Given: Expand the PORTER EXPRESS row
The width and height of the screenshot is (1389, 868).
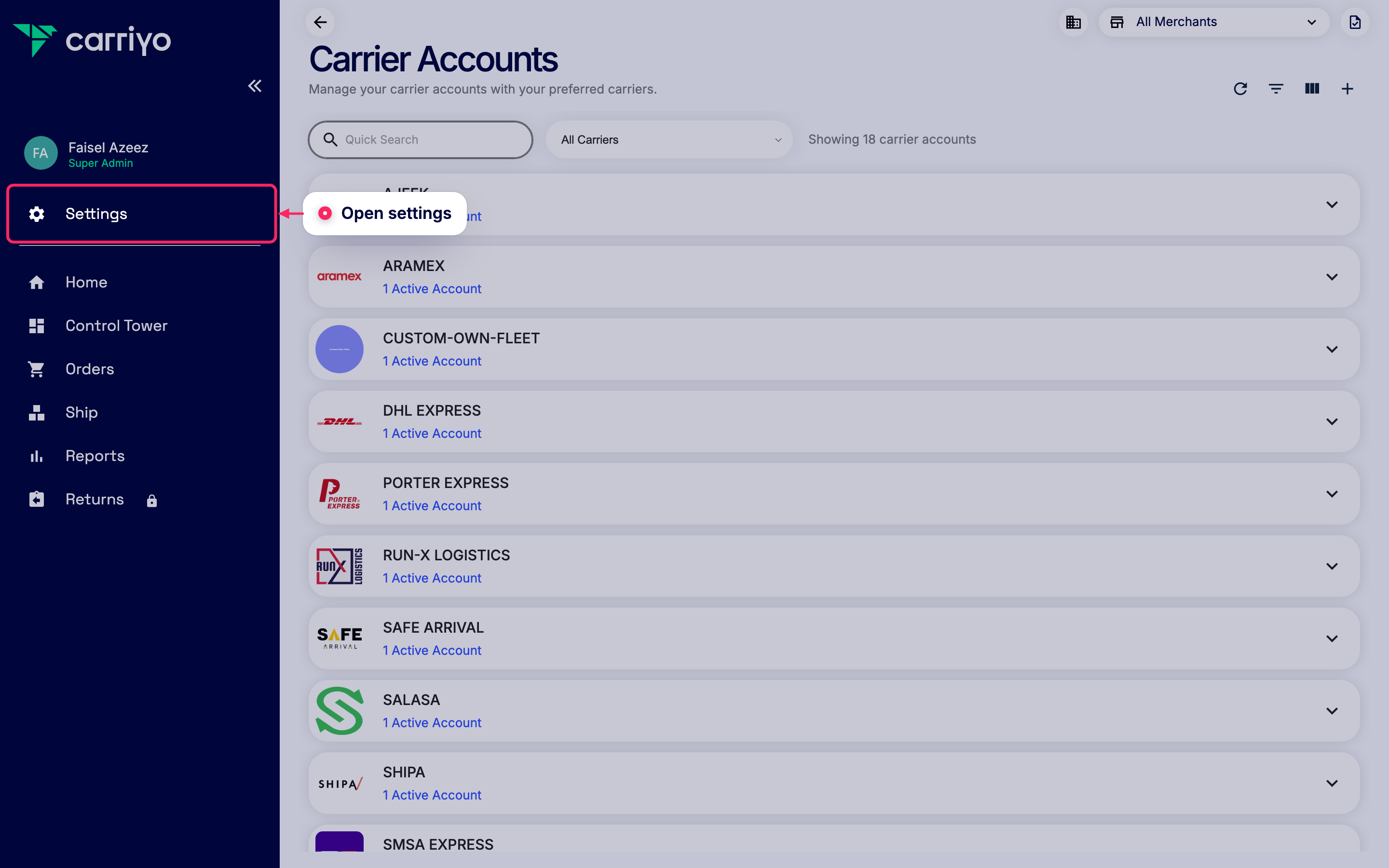Looking at the screenshot, I should coord(1332,494).
